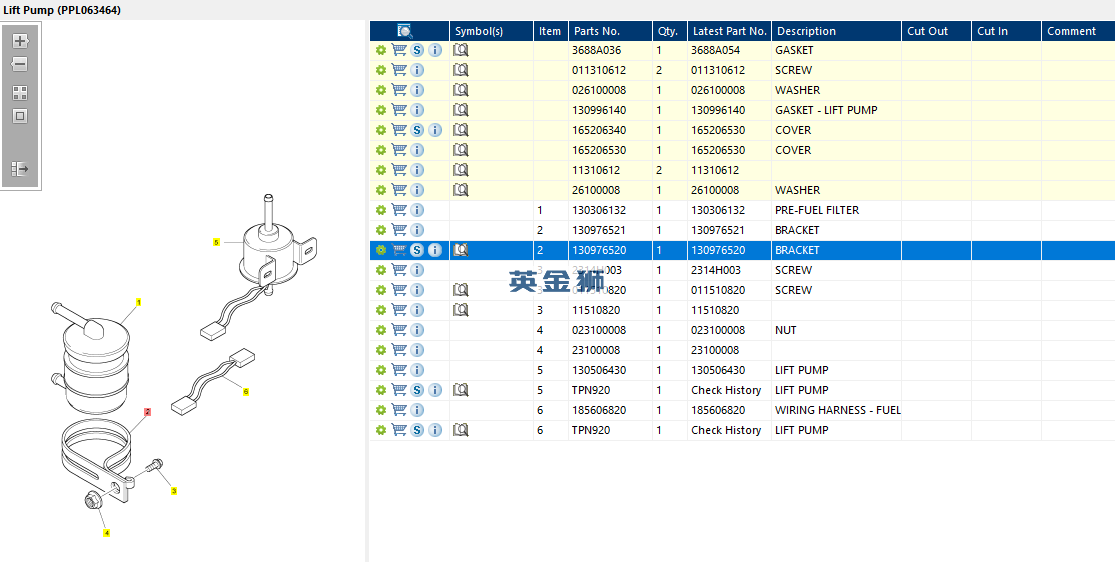Sort by Parts No. column header
This screenshot has width=1115, height=562.
click(x=610, y=31)
